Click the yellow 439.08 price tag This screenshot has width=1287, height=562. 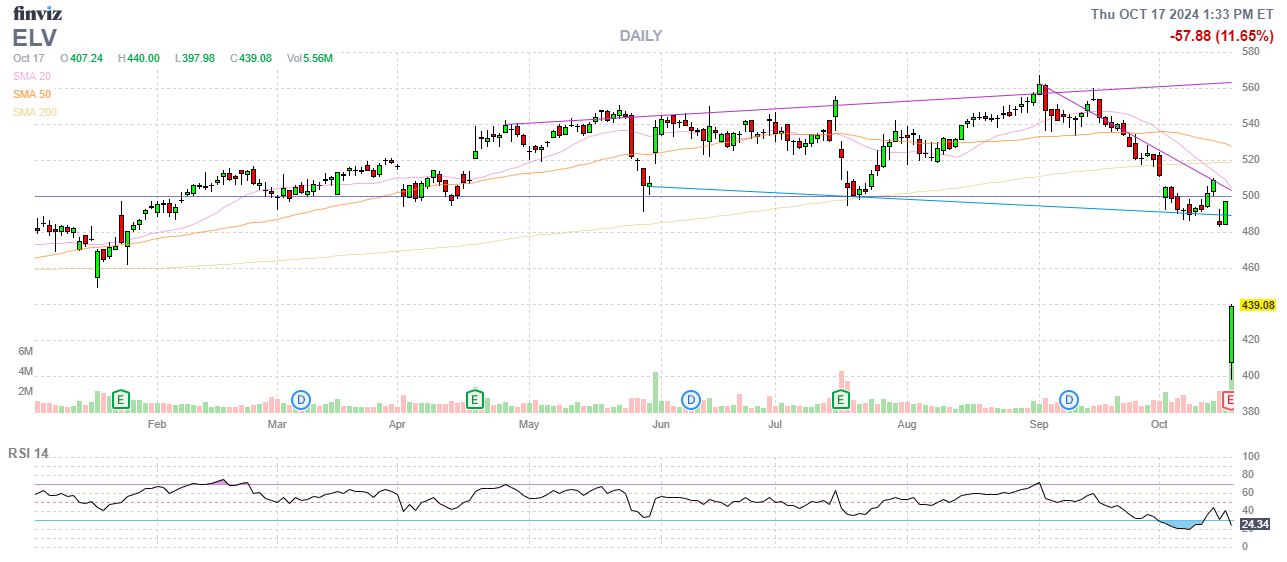(1259, 305)
